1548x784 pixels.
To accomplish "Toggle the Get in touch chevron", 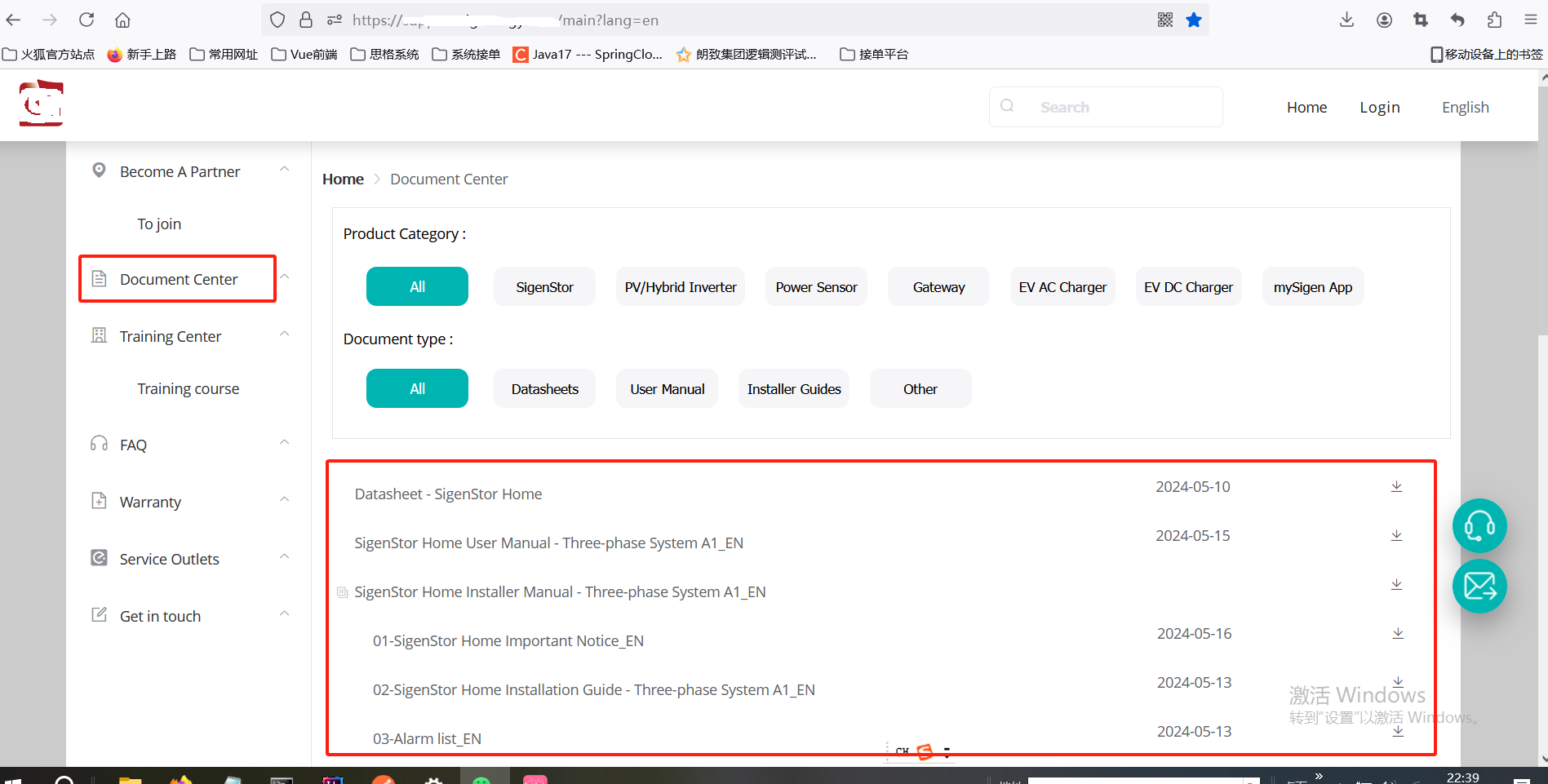I will point(284,613).
